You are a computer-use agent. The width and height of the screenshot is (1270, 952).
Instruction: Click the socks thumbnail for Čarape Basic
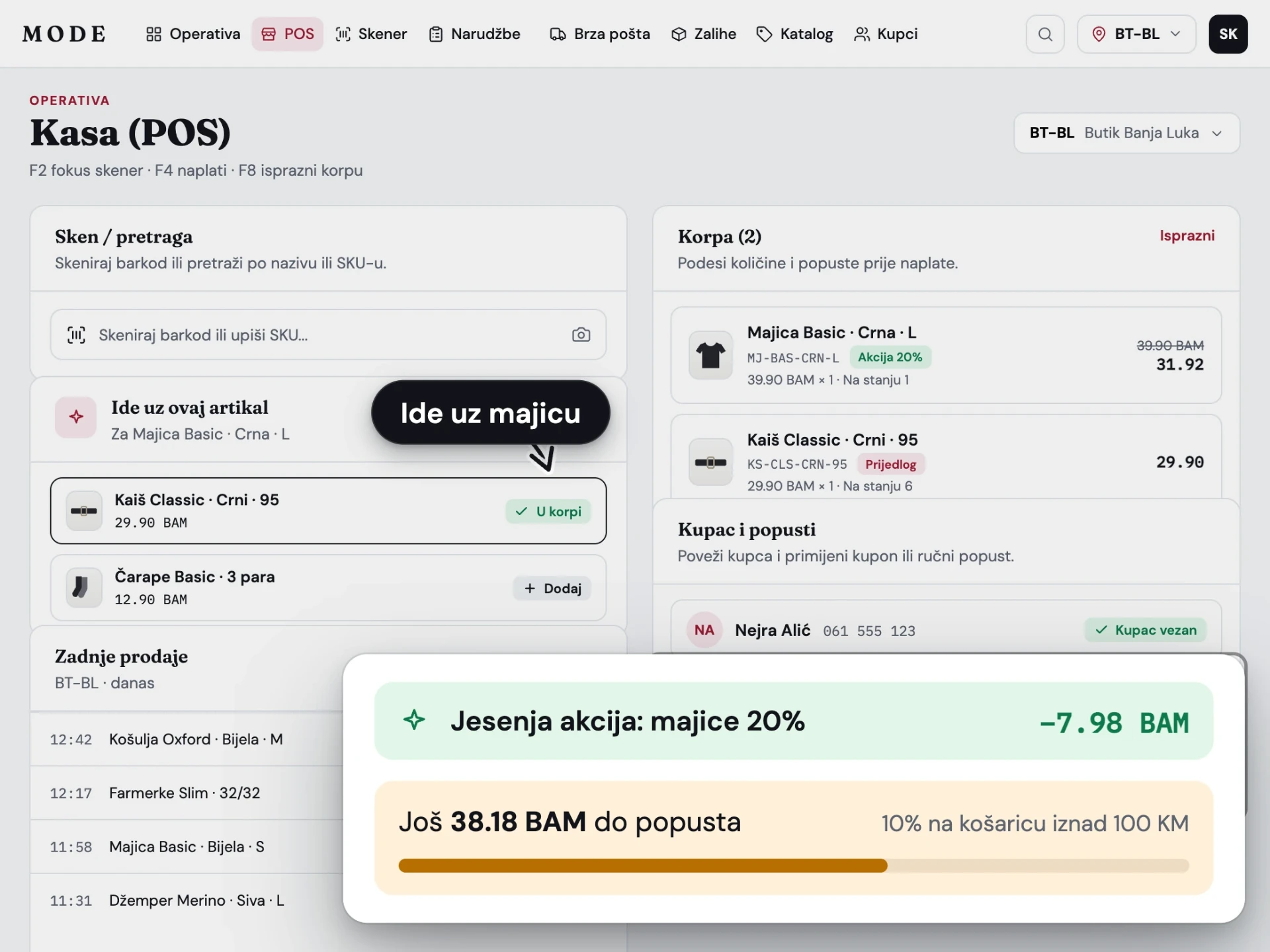pyautogui.click(x=84, y=587)
